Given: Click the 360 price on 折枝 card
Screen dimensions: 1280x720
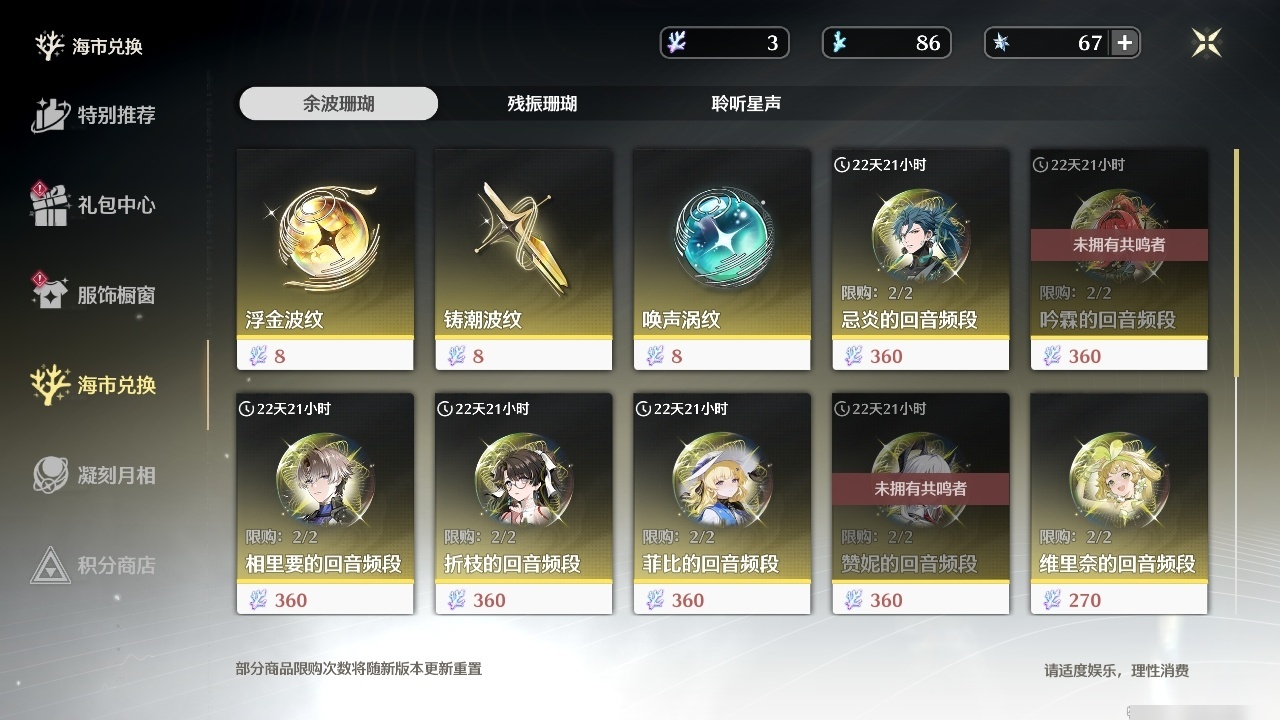Looking at the screenshot, I should tap(489, 600).
